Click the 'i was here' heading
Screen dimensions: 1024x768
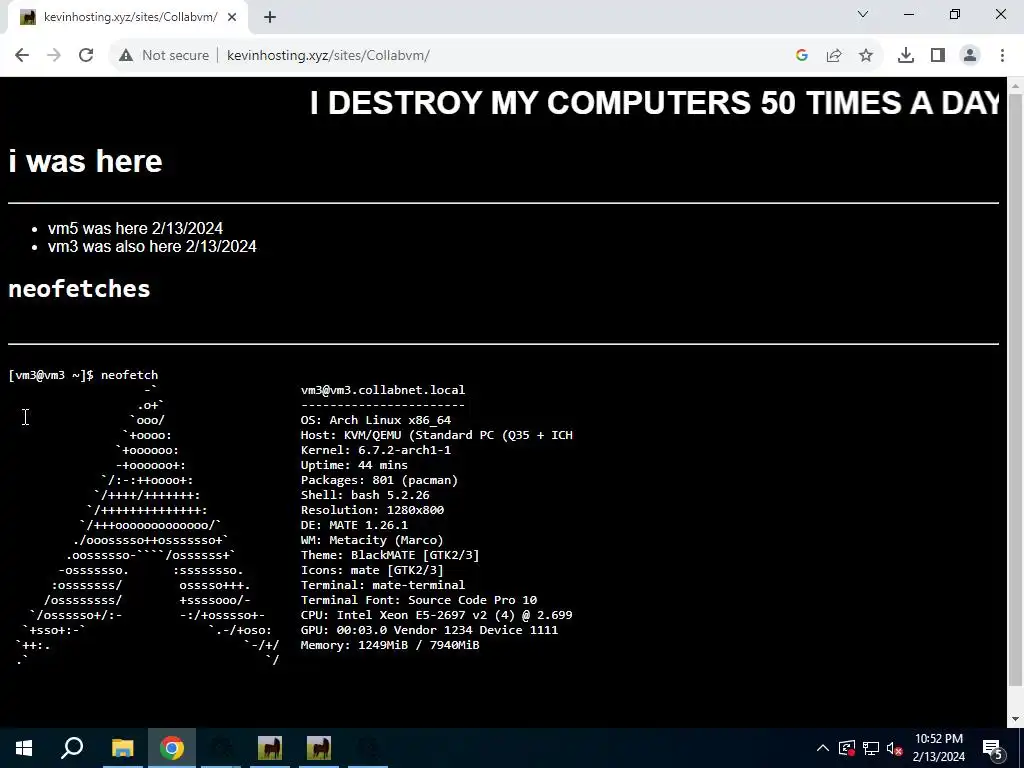[x=86, y=161]
